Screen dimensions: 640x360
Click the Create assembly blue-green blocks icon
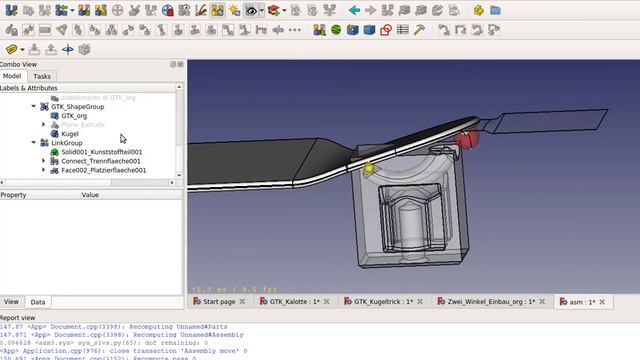11,10
